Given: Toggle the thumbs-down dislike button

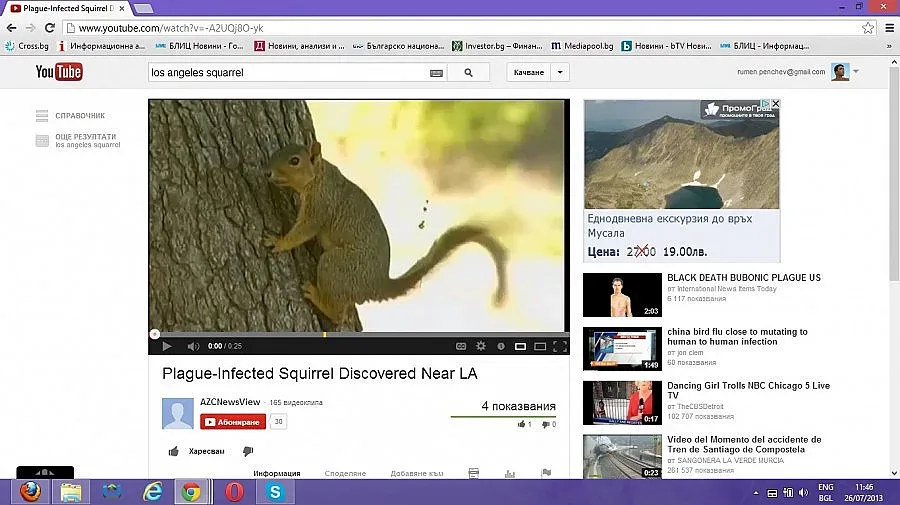Looking at the screenshot, I should point(248,451).
